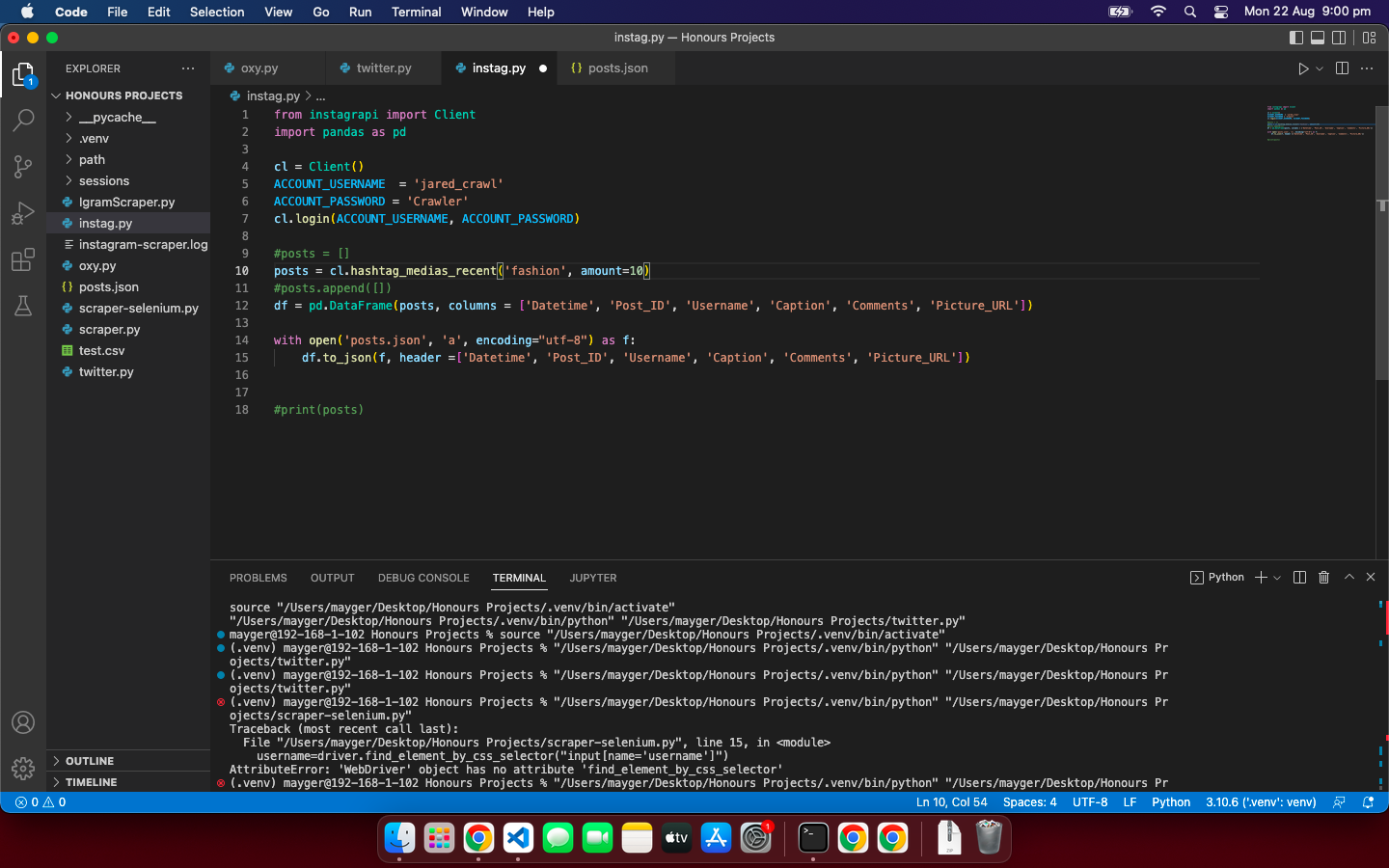
Task: Change the UTF-8 encoding setting
Action: (x=1090, y=802)
